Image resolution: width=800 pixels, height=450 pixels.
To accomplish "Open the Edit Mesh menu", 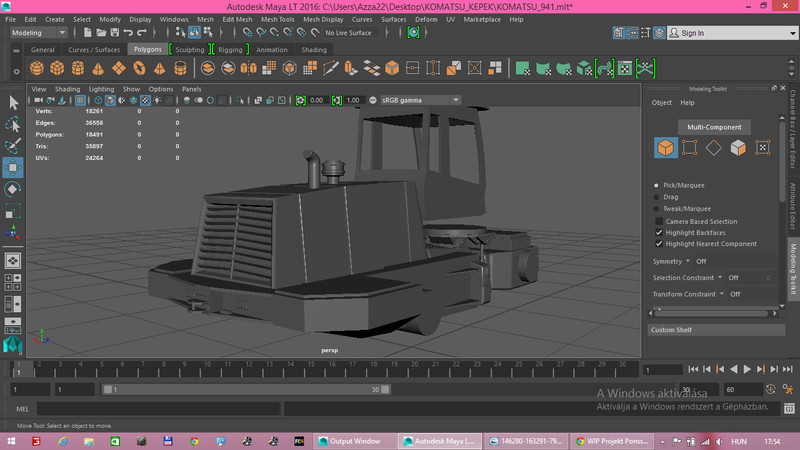I will click(237, 19).
